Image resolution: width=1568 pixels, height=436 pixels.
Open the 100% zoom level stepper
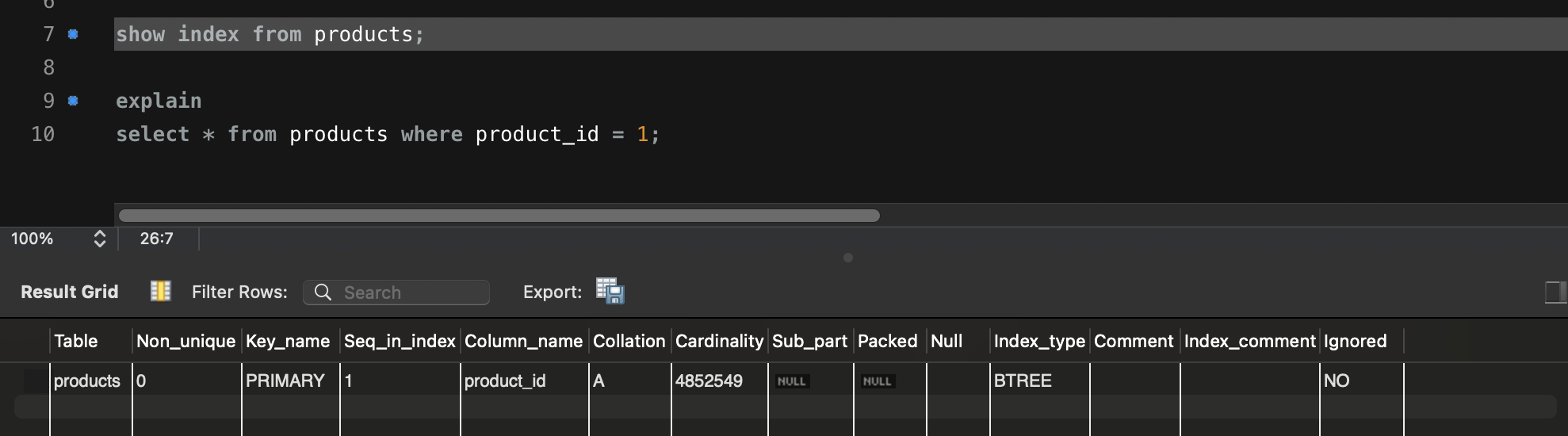click(x=99, y=239)
